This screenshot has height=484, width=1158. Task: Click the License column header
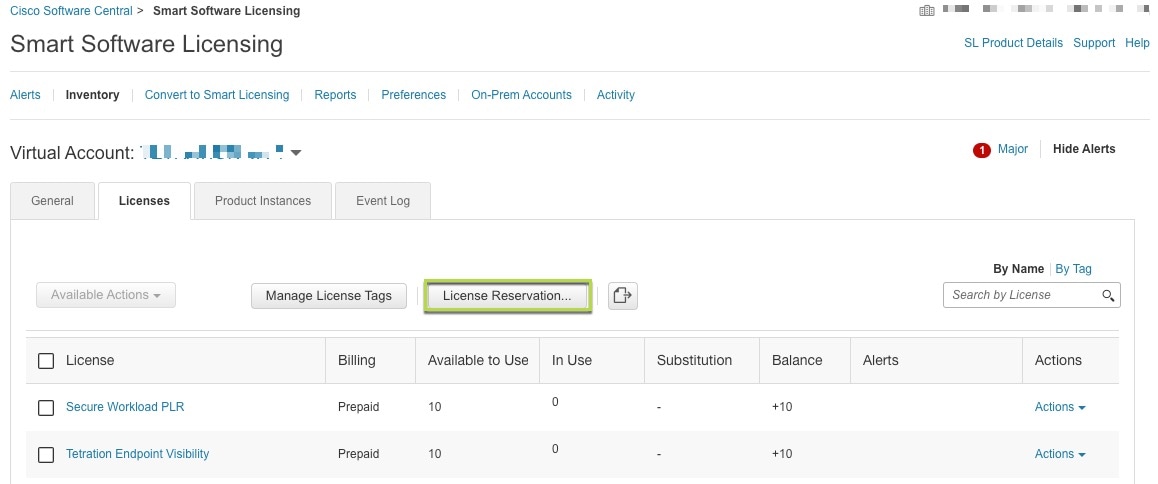pos(90,361)
